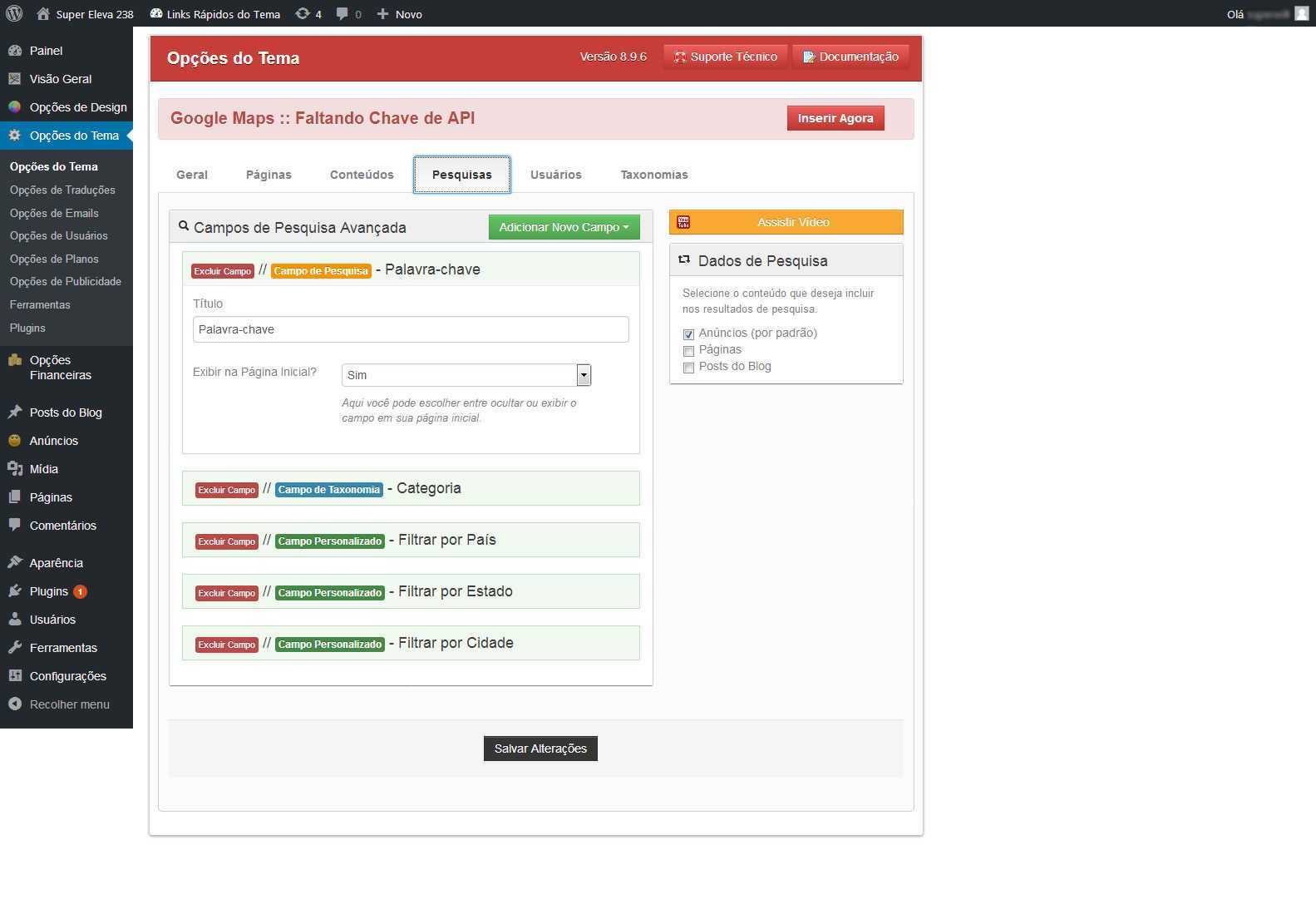Screen dimensions: 1316x914
Task: Open the Mídia icon in sidebar
Action: (15, 469)
